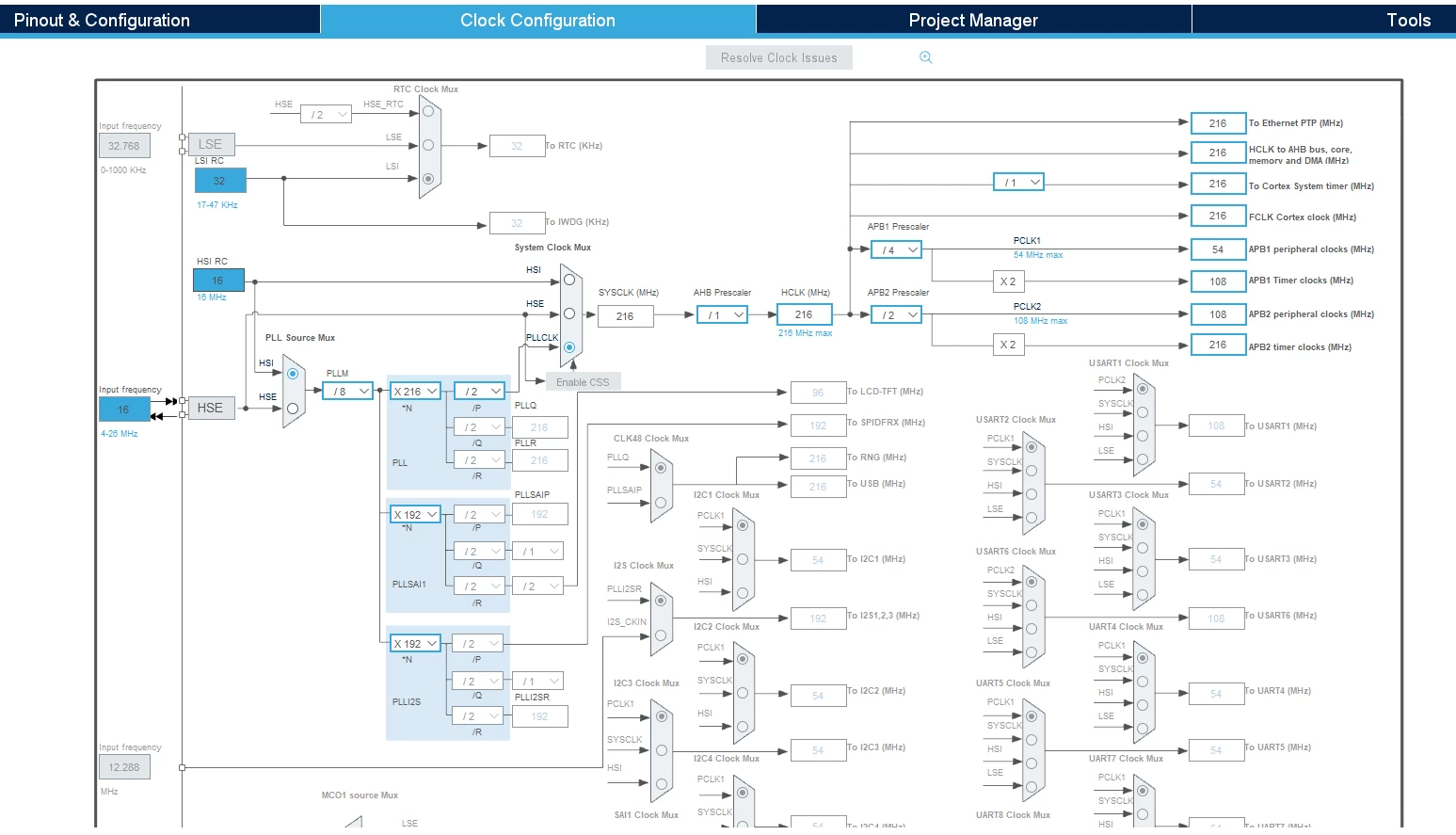Select HSI in PLL Source Mux
Screen dimensions: 1456x835
293,374
